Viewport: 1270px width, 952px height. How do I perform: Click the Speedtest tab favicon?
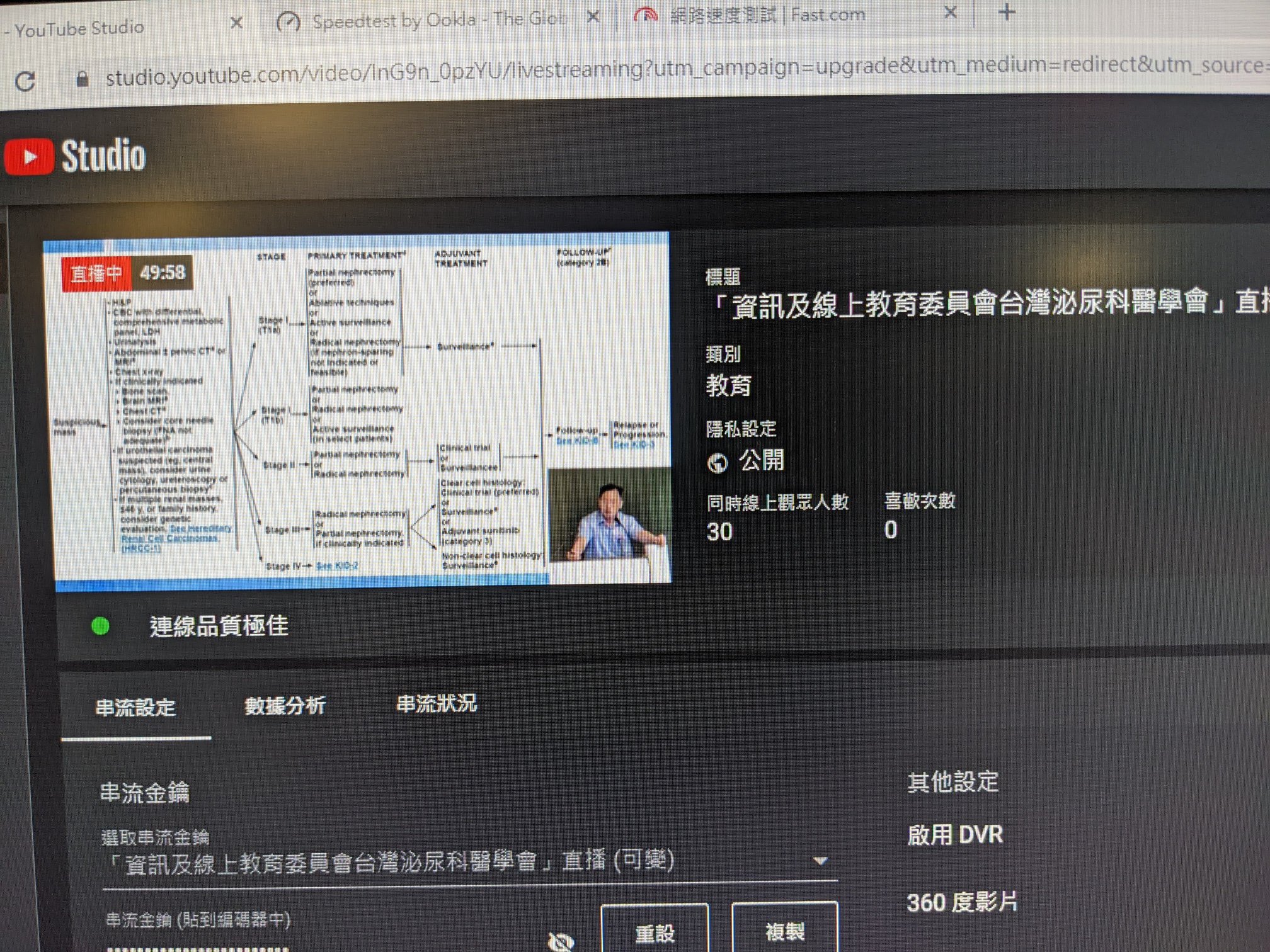coord(289,23)
